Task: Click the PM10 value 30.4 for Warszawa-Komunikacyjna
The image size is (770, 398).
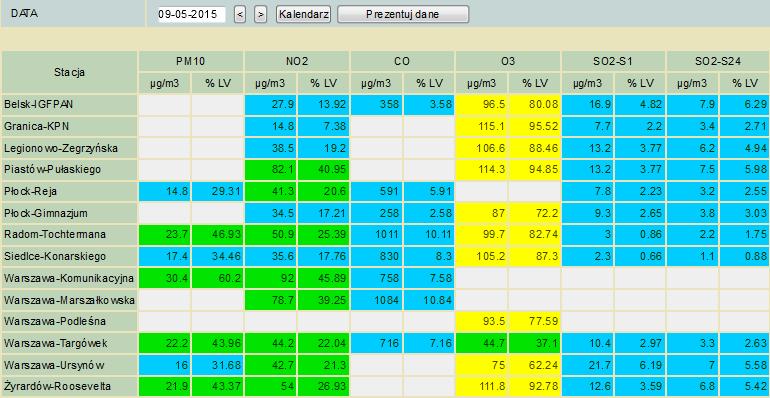Action: [x=165, y=278]
